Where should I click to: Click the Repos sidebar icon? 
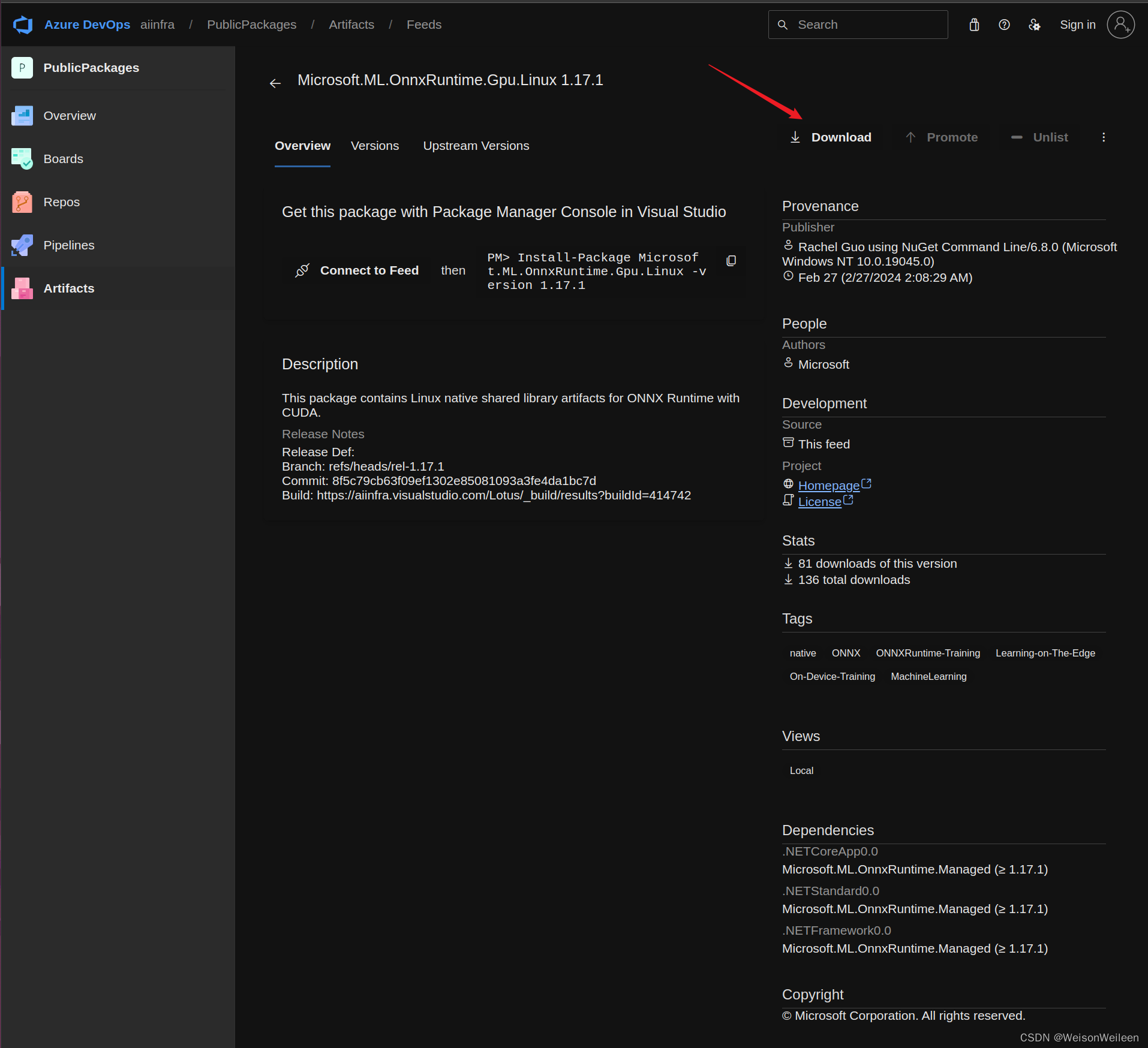[22, 202]
